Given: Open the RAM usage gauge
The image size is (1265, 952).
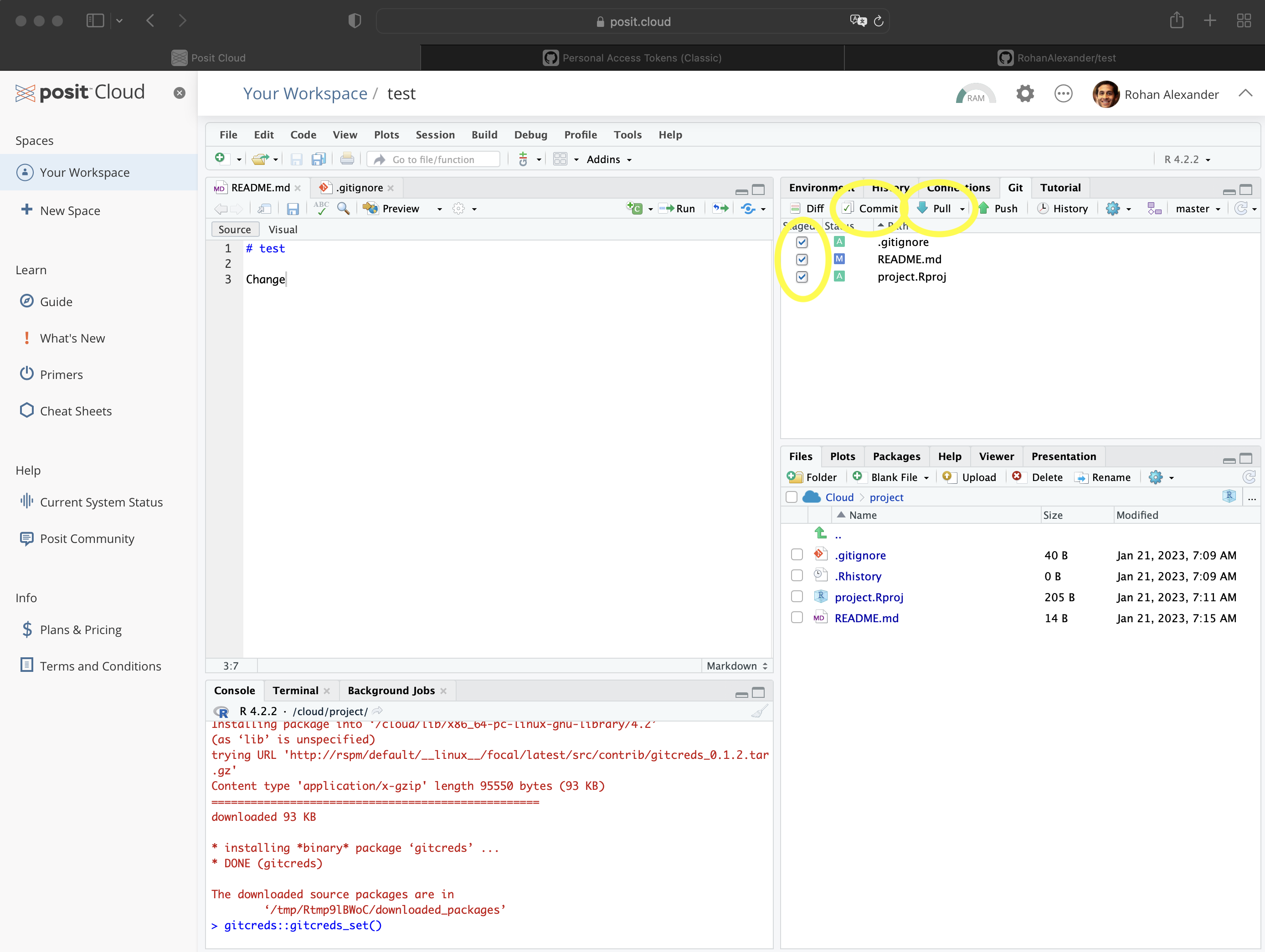Looking at the screenshot, I should (x=975, y=94).
